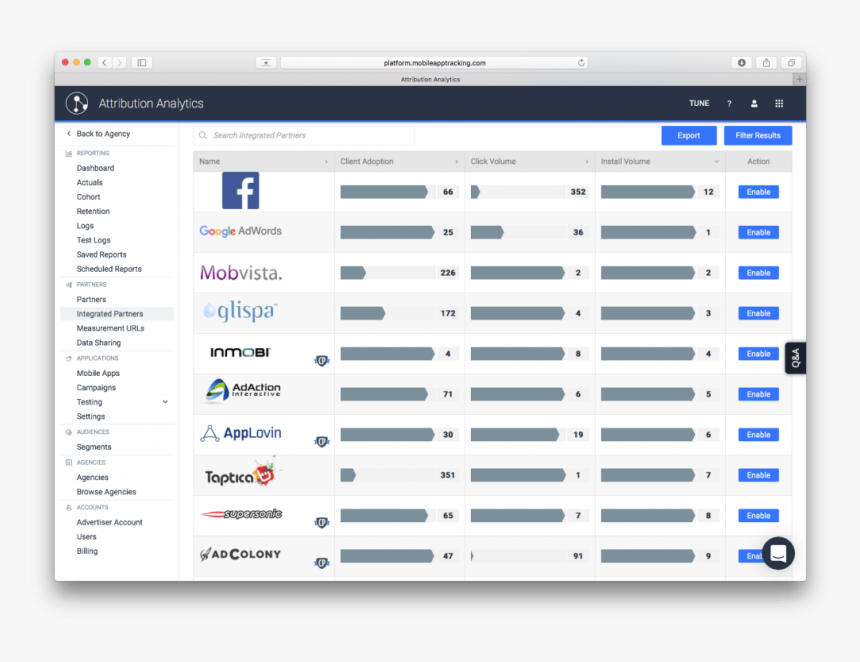This screenshot has height=662, width=860.
Task: Open Retention in the sidebar
Action: tap(93, 211)
